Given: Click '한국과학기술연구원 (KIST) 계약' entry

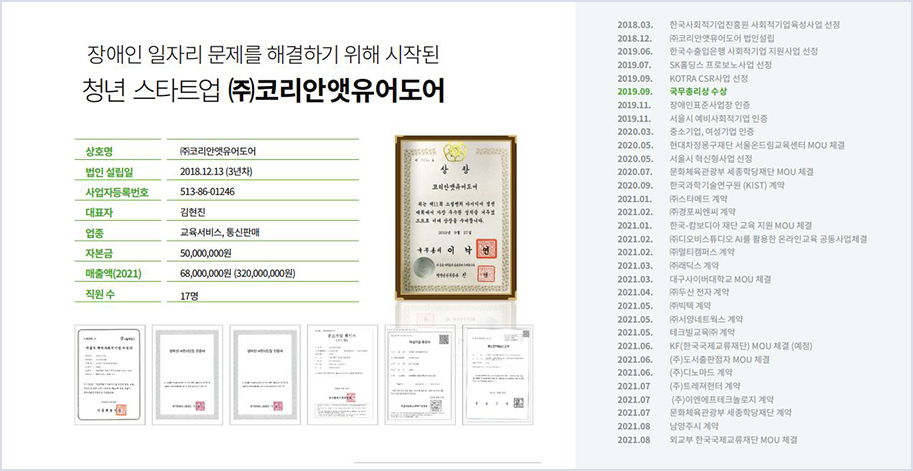Looking at the screenshot, I should [x=727, y=185].
